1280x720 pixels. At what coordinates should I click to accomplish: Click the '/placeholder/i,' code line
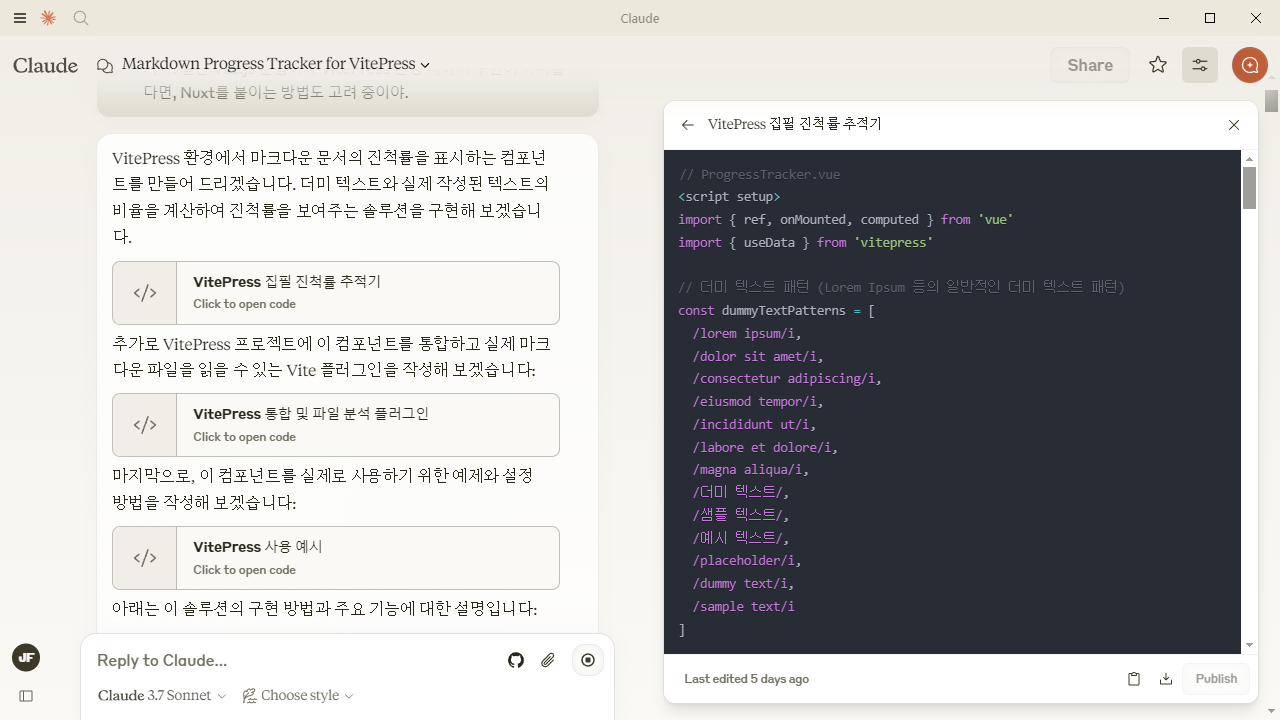(x=747, y=561)
